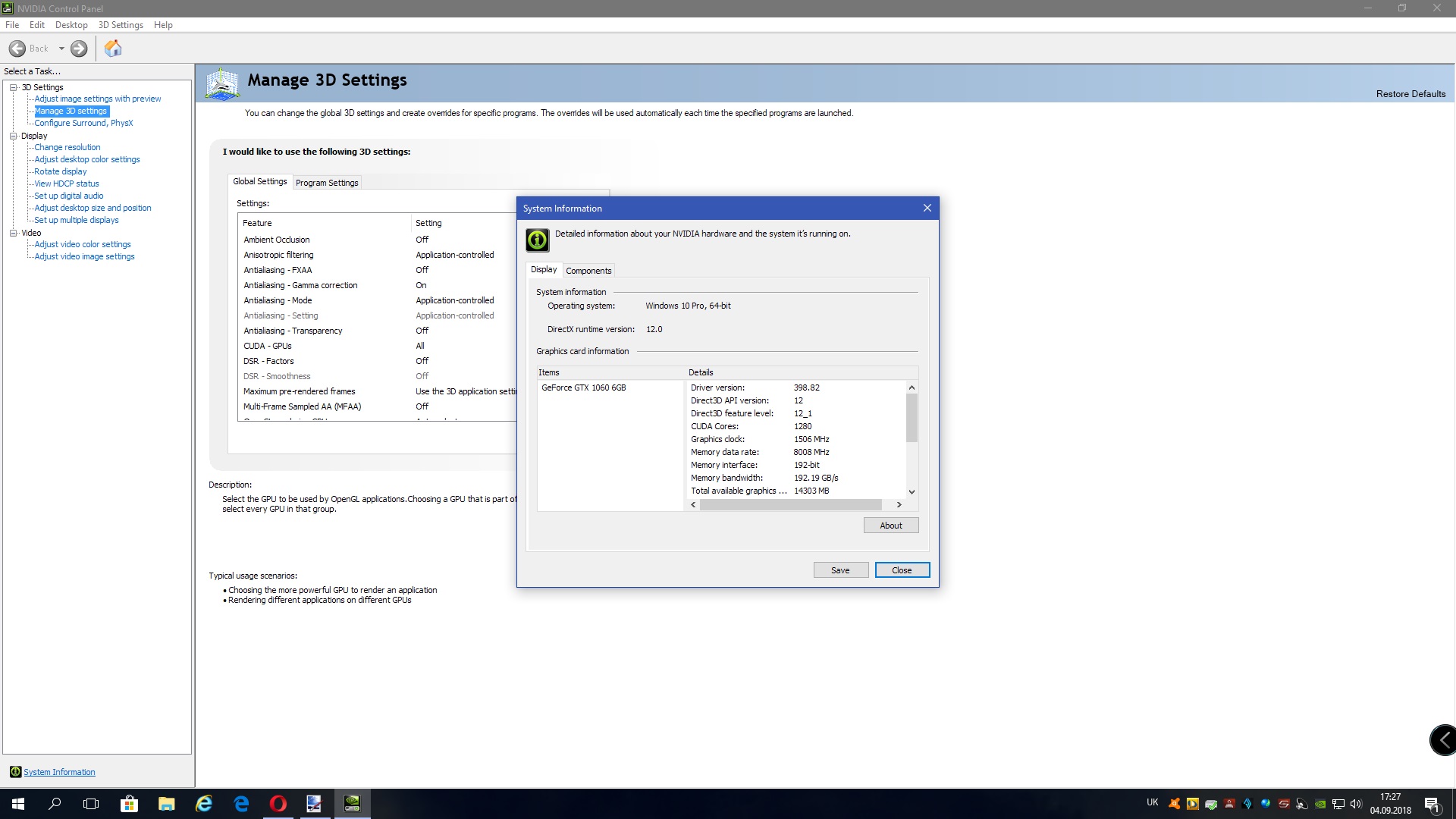Open the 3D Settings menu

(x=121, y=25)
